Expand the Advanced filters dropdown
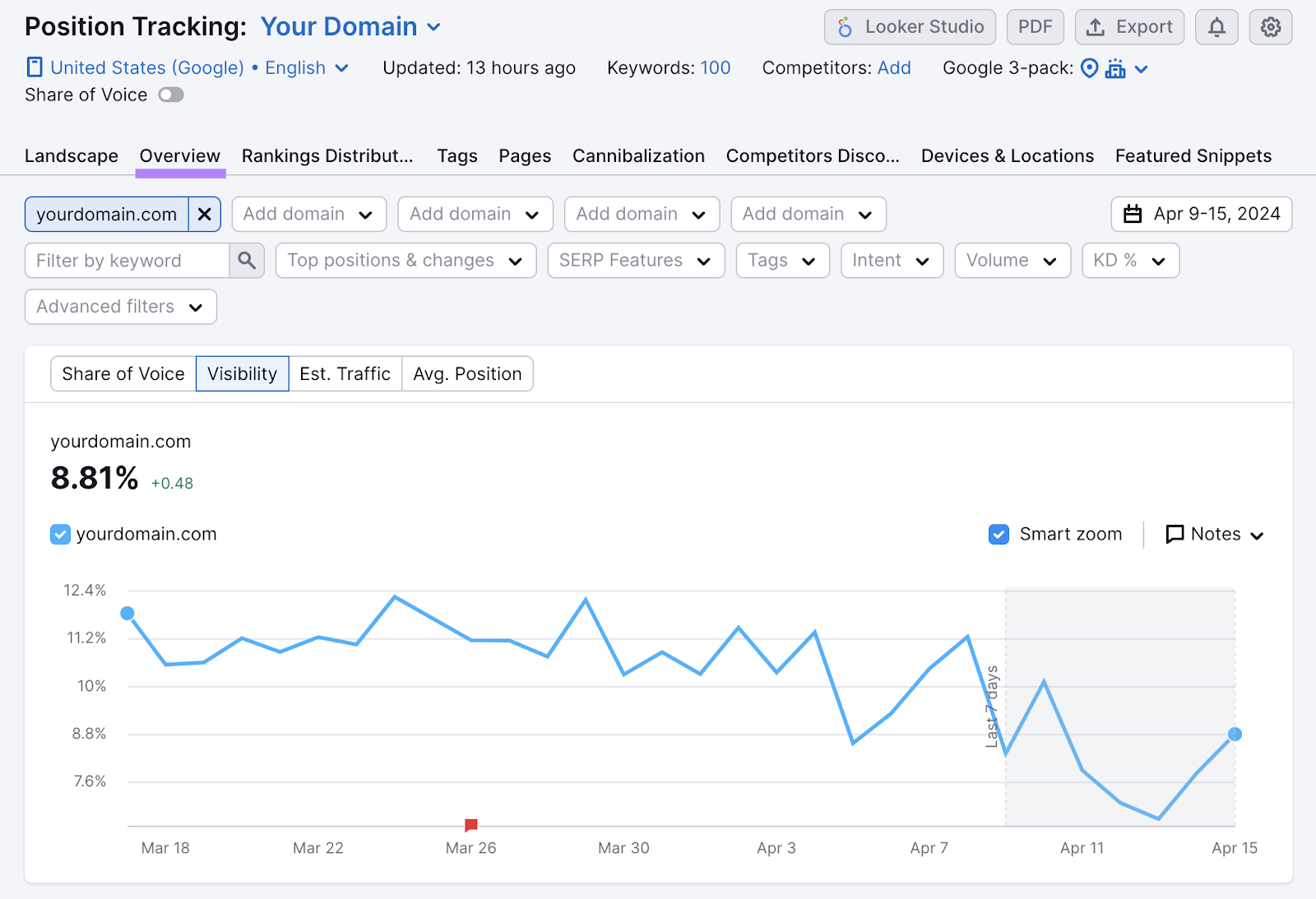The image size is (1316, 899). (120, 307)
